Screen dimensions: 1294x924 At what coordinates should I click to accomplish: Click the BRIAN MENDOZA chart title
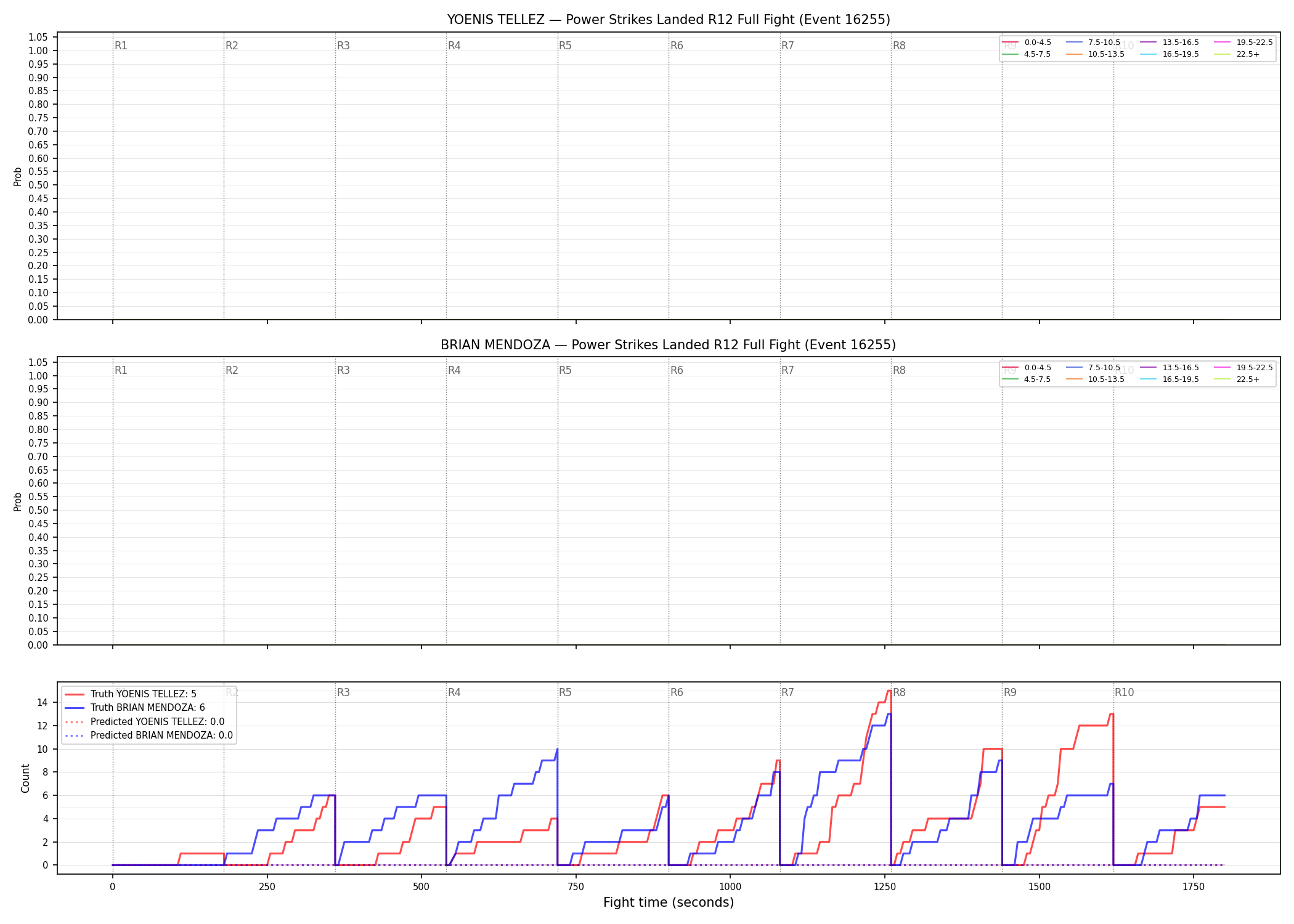point(669,345)
